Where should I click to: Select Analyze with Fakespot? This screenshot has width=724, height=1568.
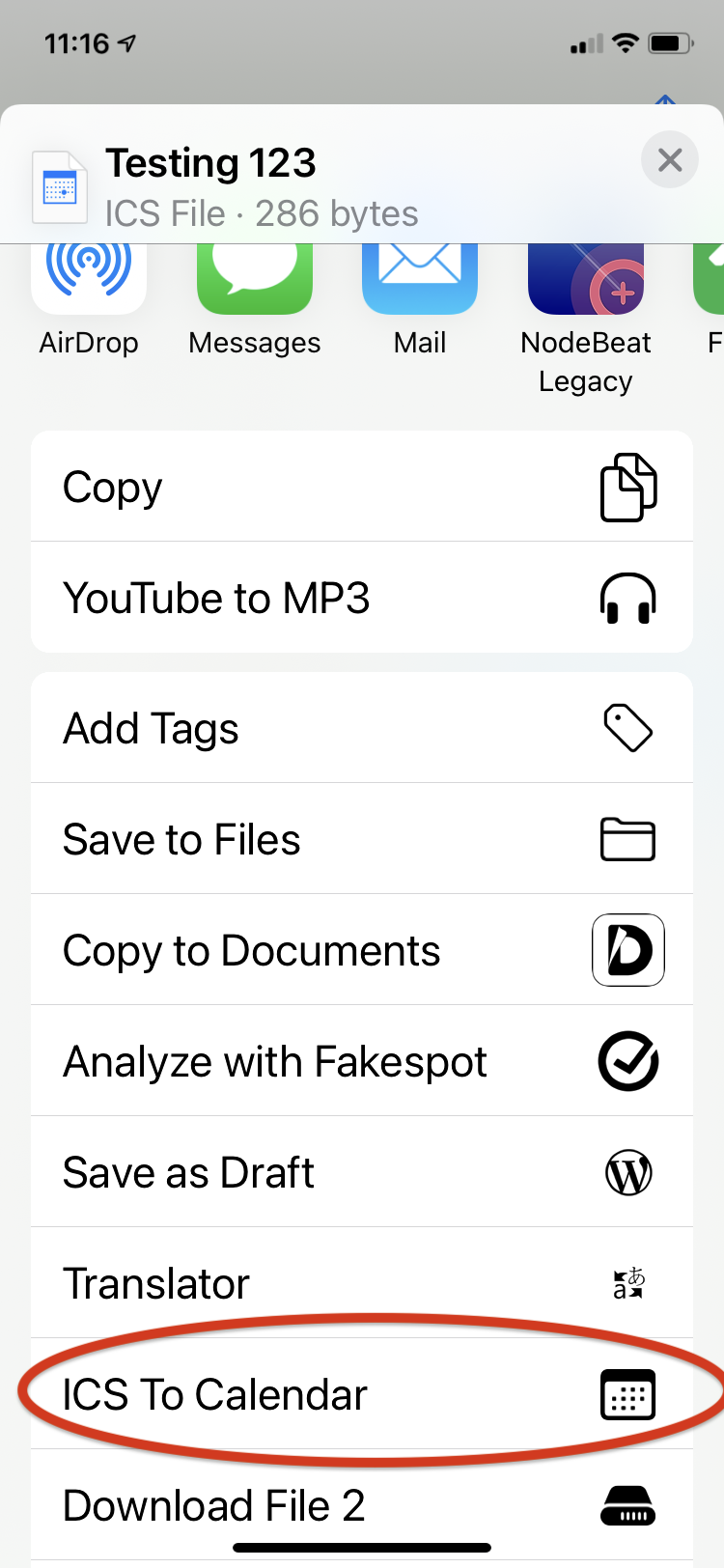362,1061
